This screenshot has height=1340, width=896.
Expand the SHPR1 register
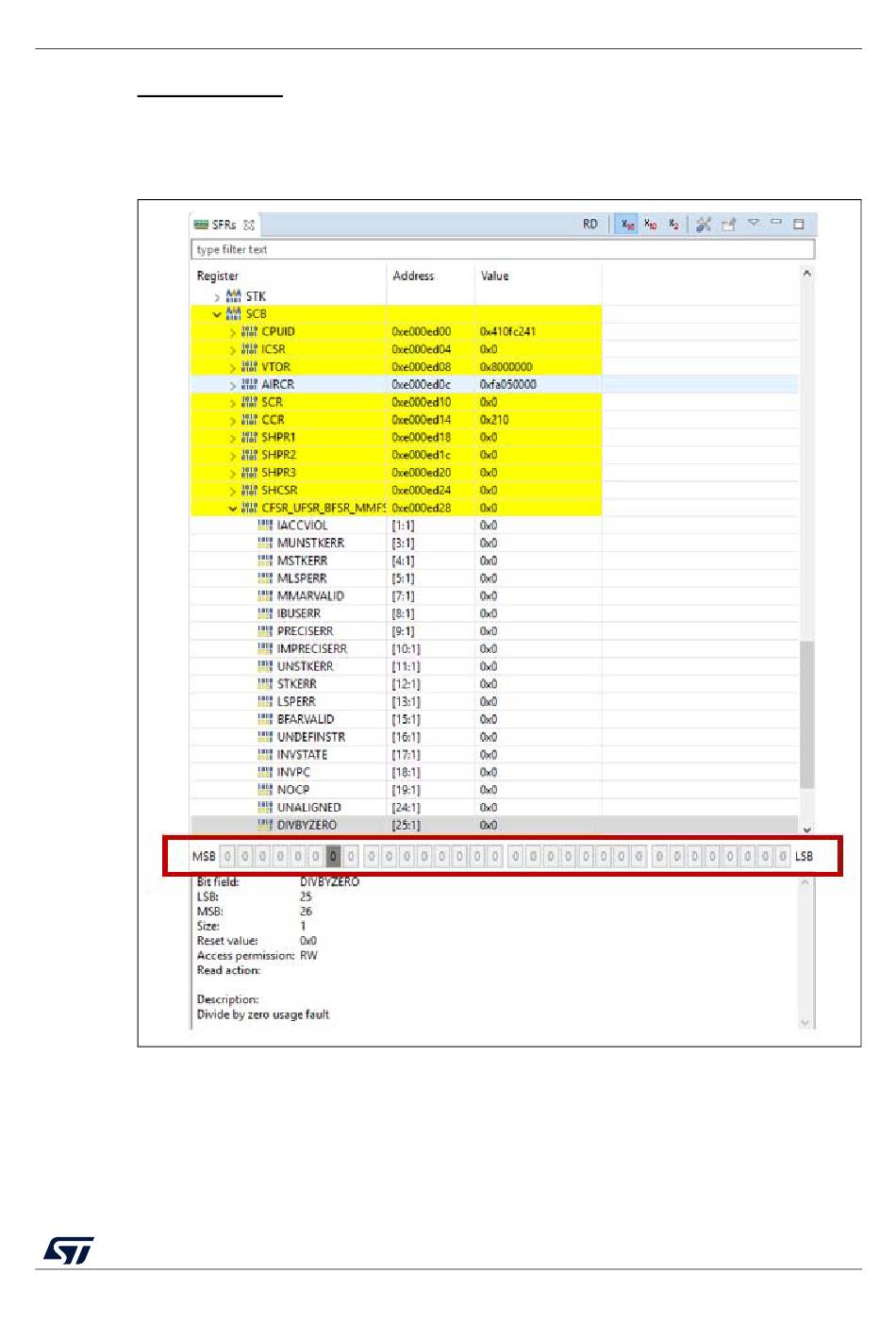tap(233, 438)
